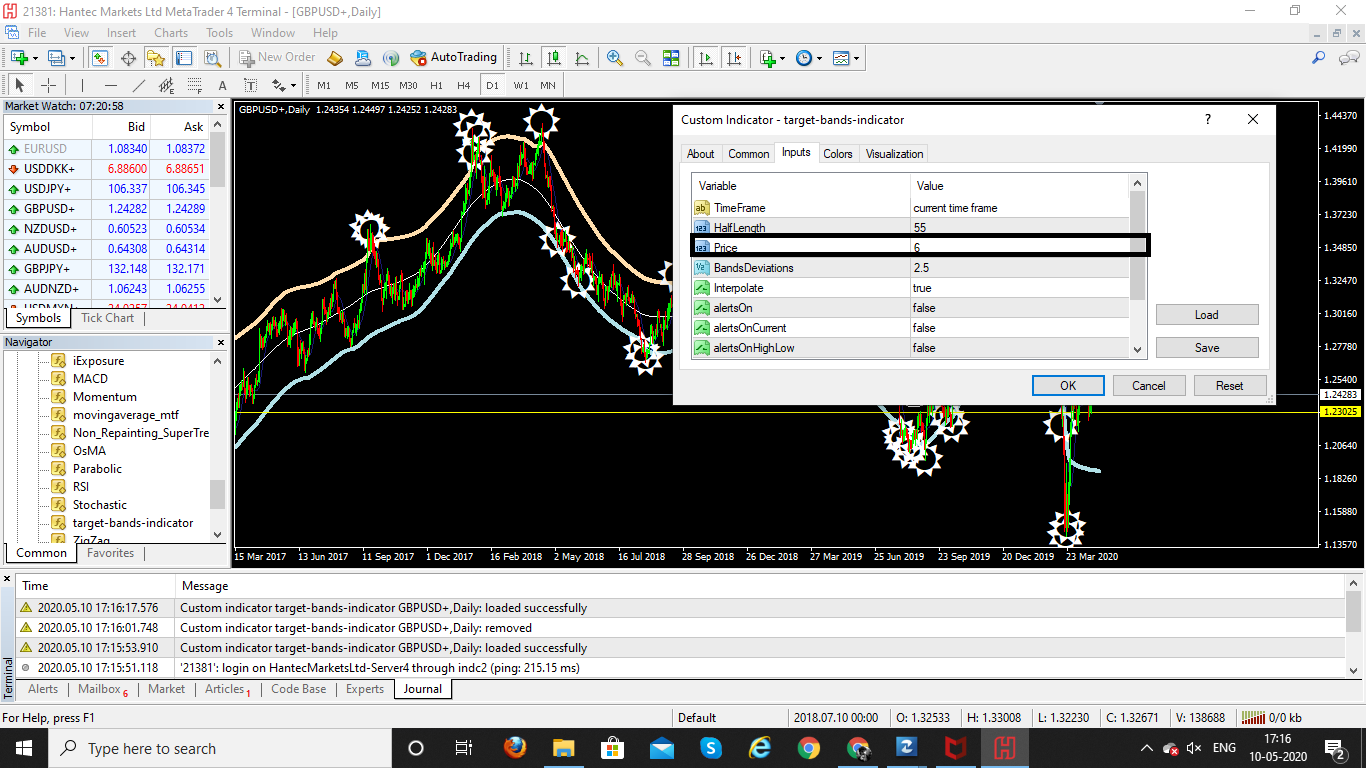Image resolution: width=1366 pixels, height=768 pixels.
Task: Select the Crosshair tool
Action: pyautogui.click(x=48, y=85)
